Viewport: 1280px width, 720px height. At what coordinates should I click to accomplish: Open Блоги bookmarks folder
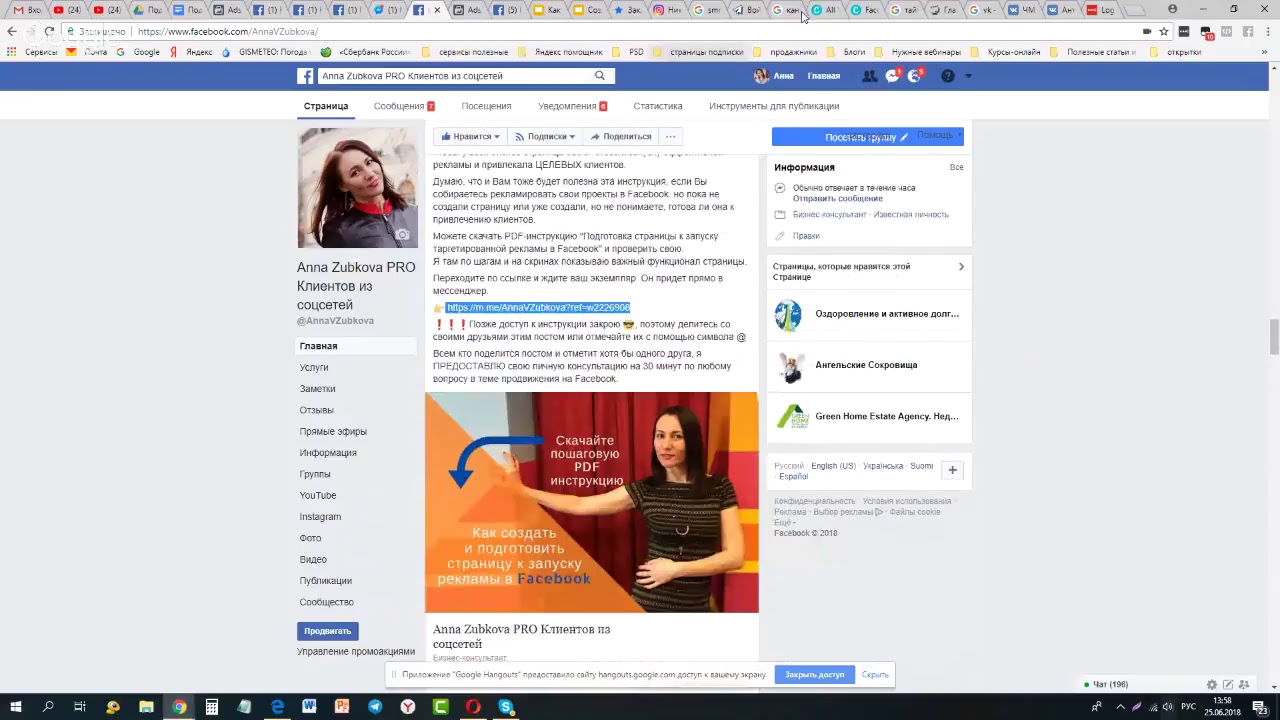pyautogui.click(x=845, y=52)
